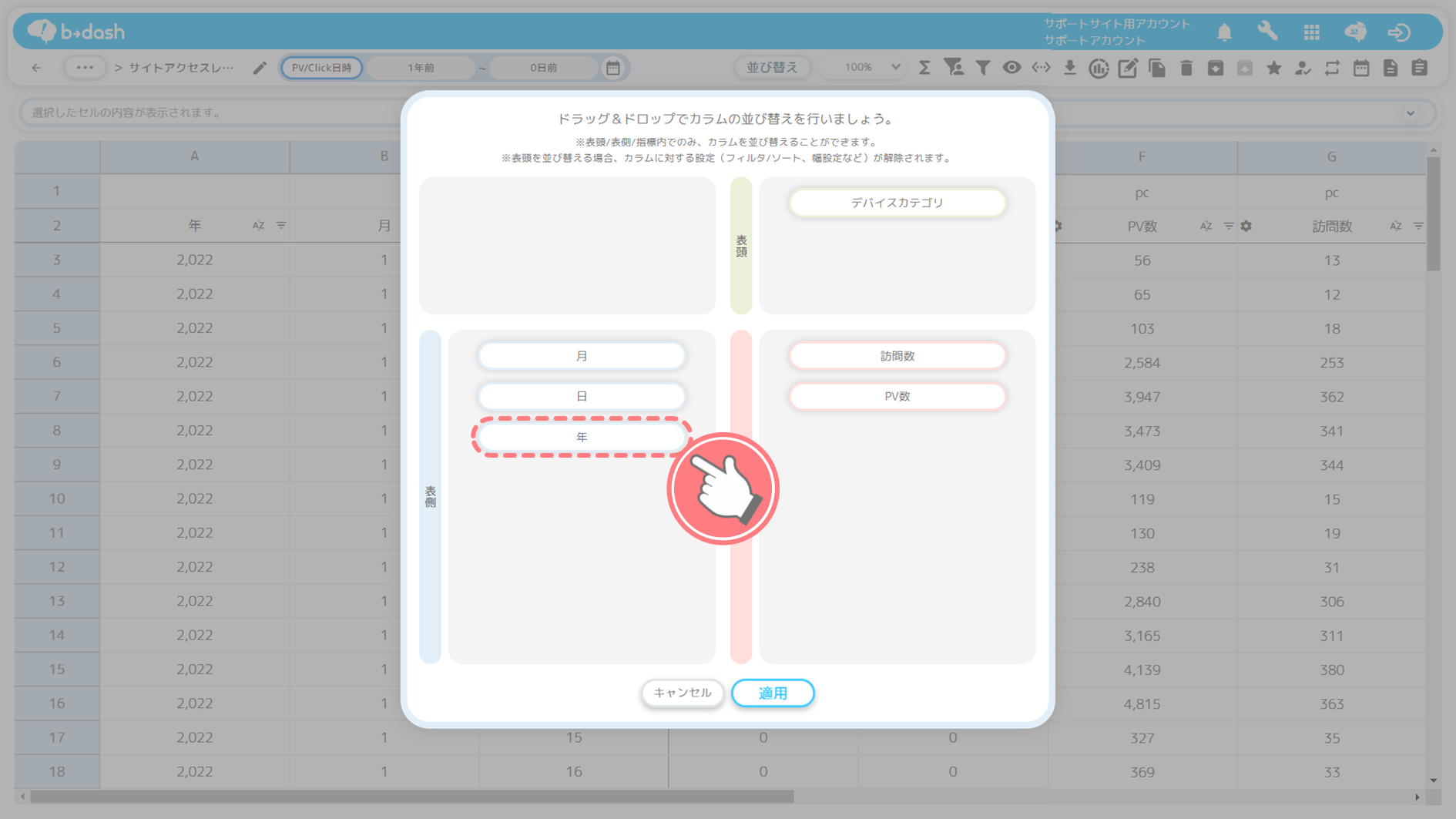Click the logout arrow icon
The width and height of the screenshot is (1456, 819).
(x=1399, y=32)
